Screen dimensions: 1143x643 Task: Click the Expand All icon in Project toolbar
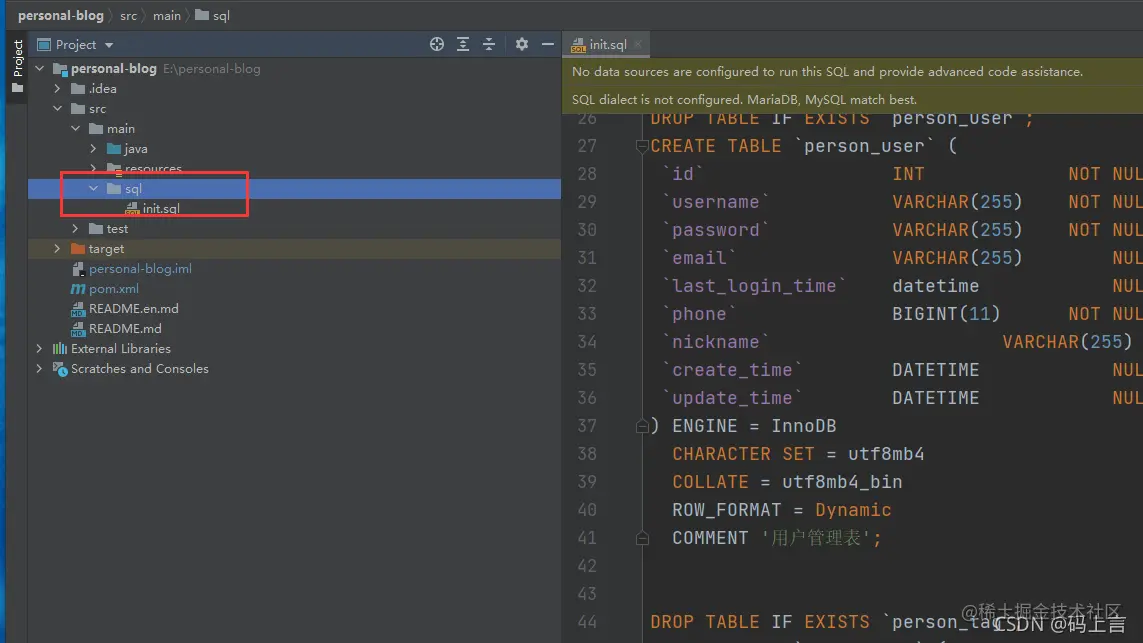coord(463,44)
